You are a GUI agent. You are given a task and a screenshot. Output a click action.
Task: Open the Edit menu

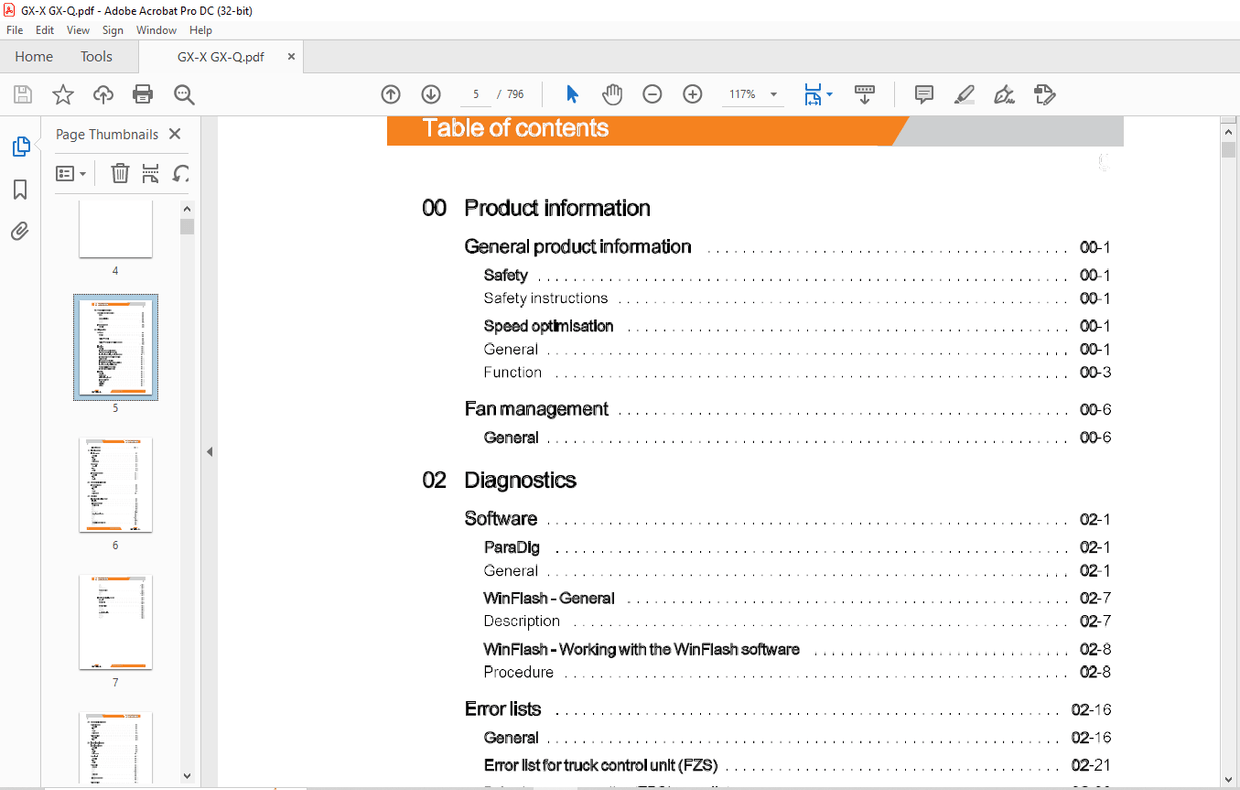[x=44, y=30]
